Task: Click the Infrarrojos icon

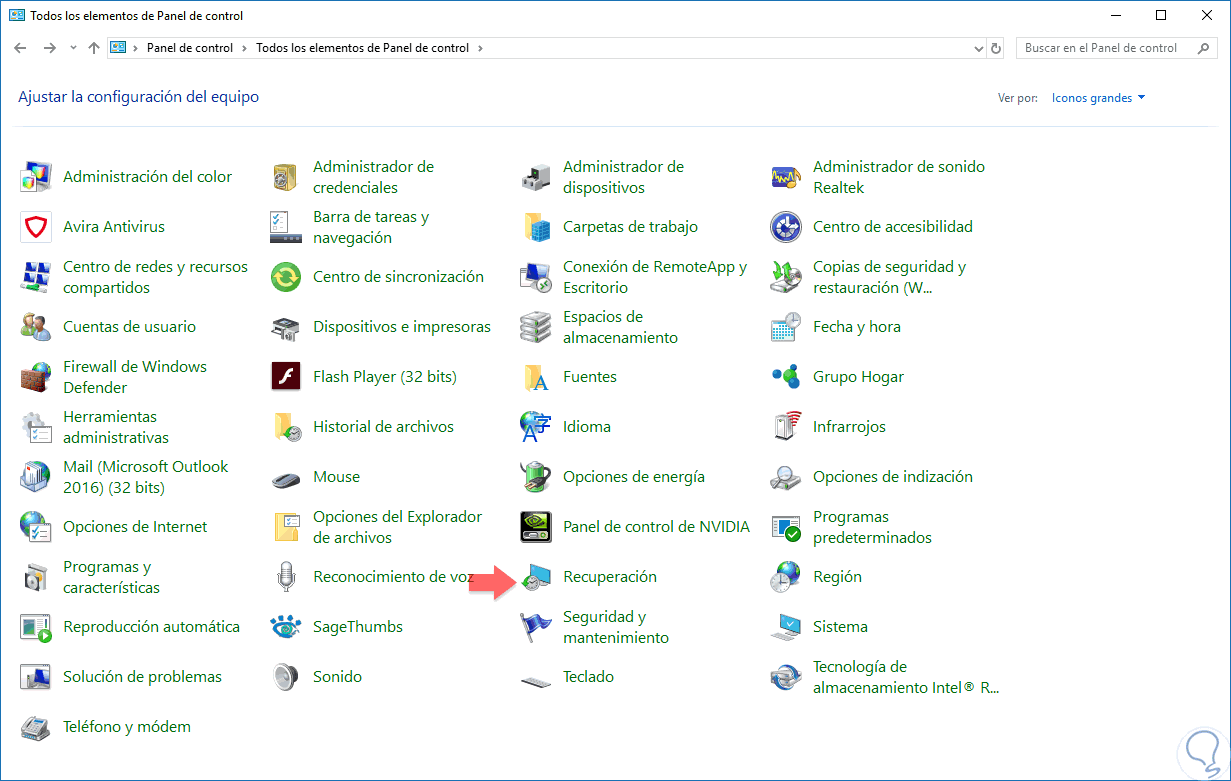Action: (786, 427)
